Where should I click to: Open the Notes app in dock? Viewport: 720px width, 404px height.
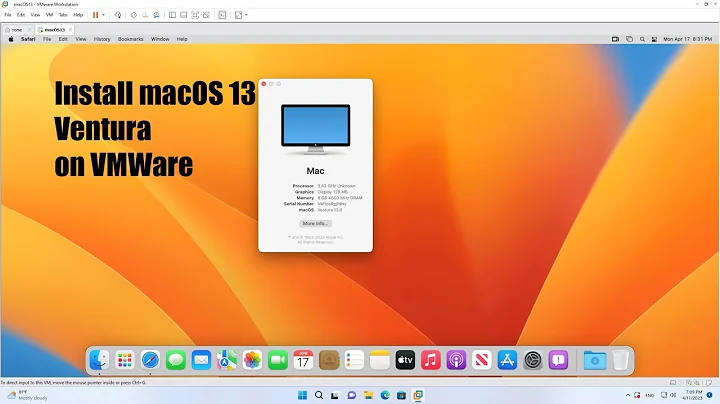(x=380, y=360)
